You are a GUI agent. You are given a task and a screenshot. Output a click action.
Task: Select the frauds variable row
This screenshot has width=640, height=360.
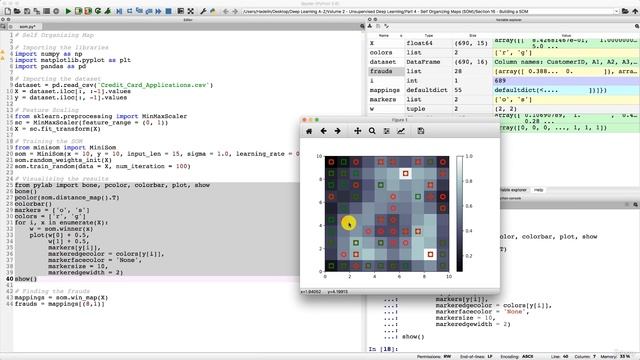(x=503, y=71)
